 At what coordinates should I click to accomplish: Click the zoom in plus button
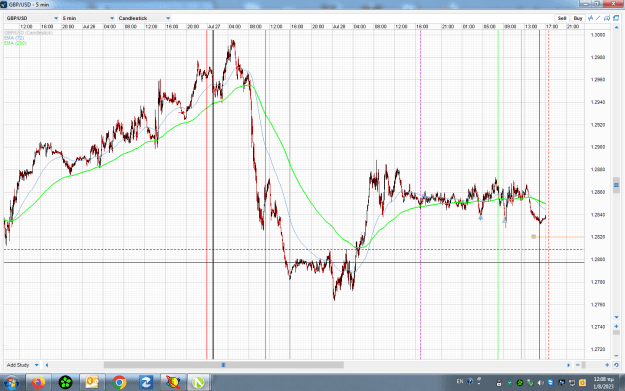607,365
